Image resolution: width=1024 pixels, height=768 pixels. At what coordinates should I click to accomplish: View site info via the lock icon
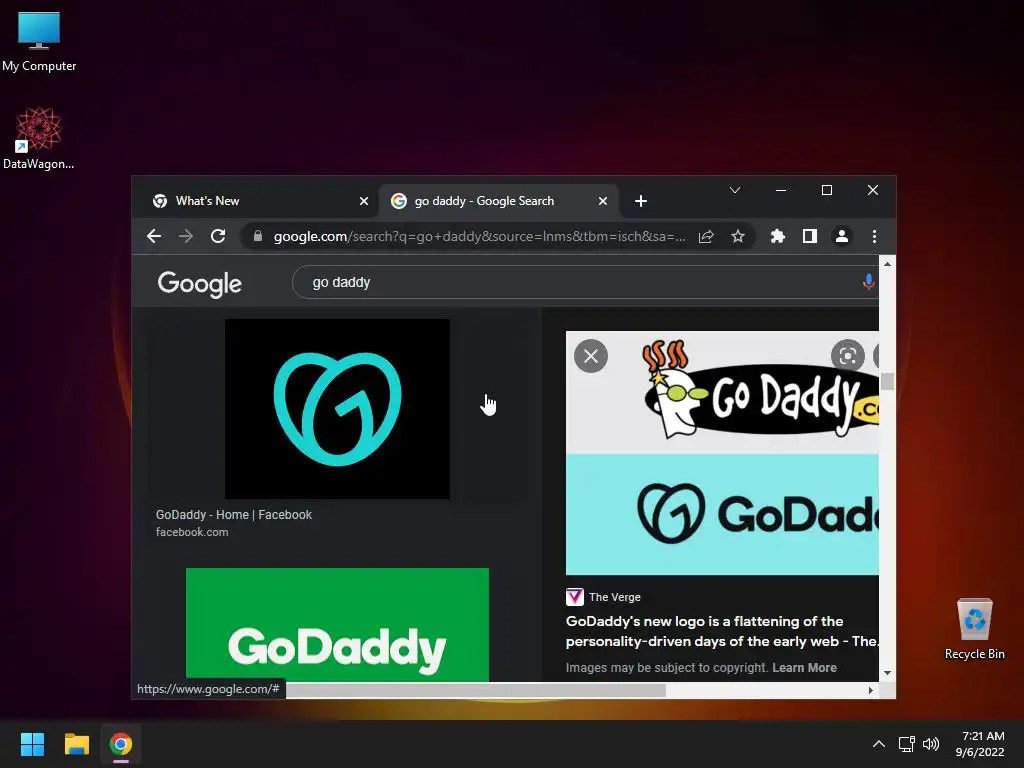(258, 236)
